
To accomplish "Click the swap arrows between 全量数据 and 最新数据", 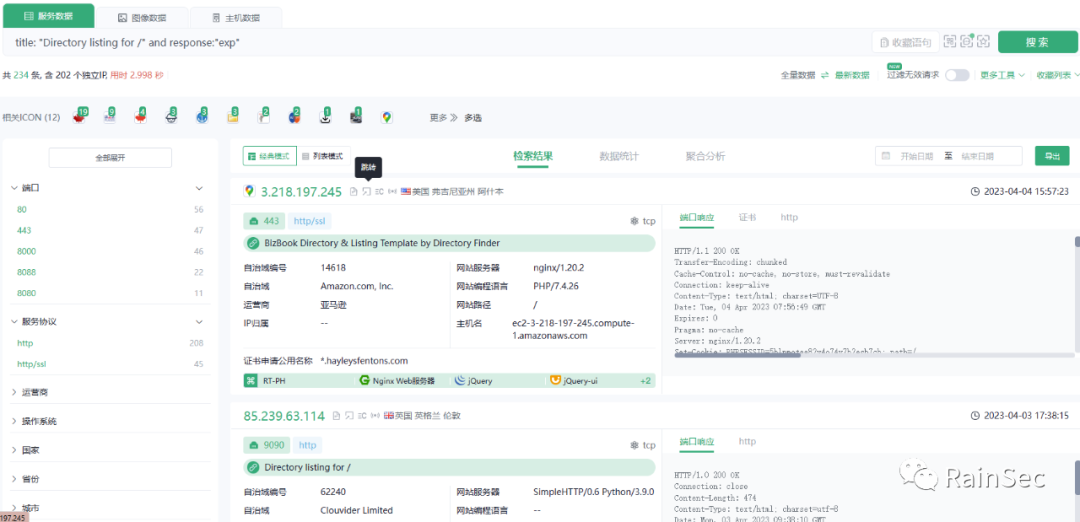I will (x=824, y=75).
